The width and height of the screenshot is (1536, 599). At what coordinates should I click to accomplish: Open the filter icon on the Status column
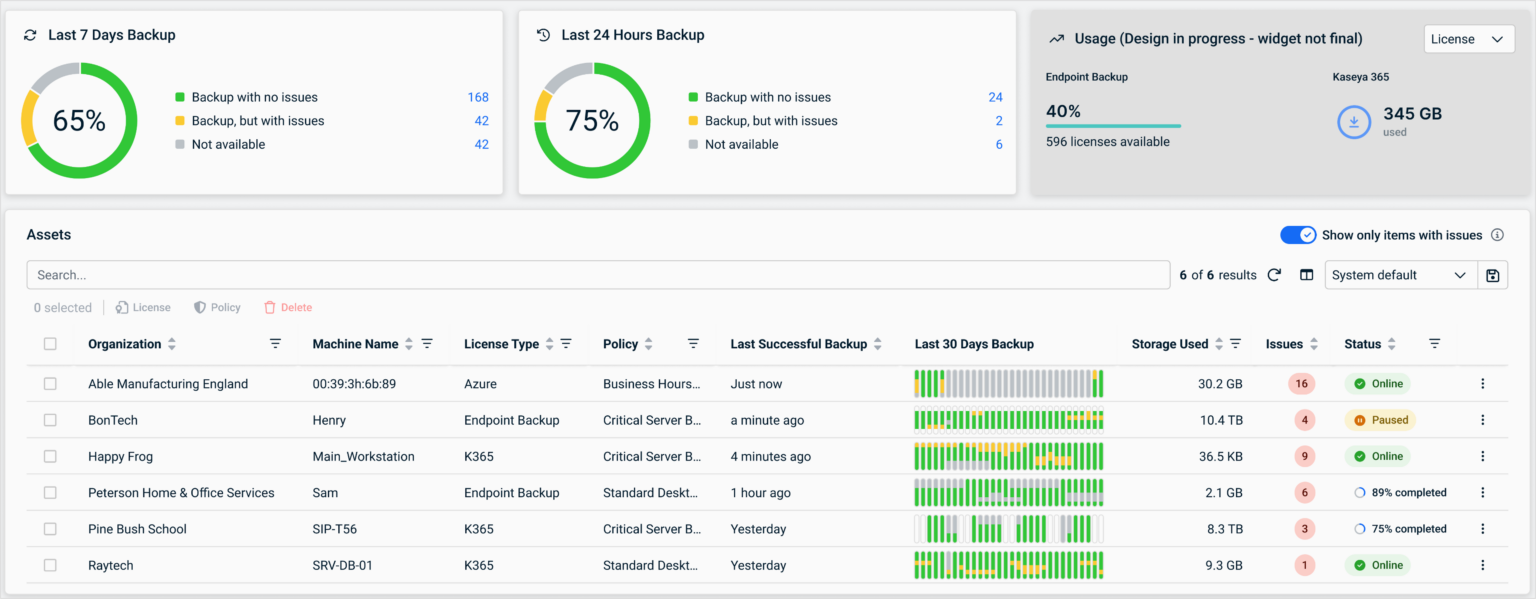(1434, 343)
